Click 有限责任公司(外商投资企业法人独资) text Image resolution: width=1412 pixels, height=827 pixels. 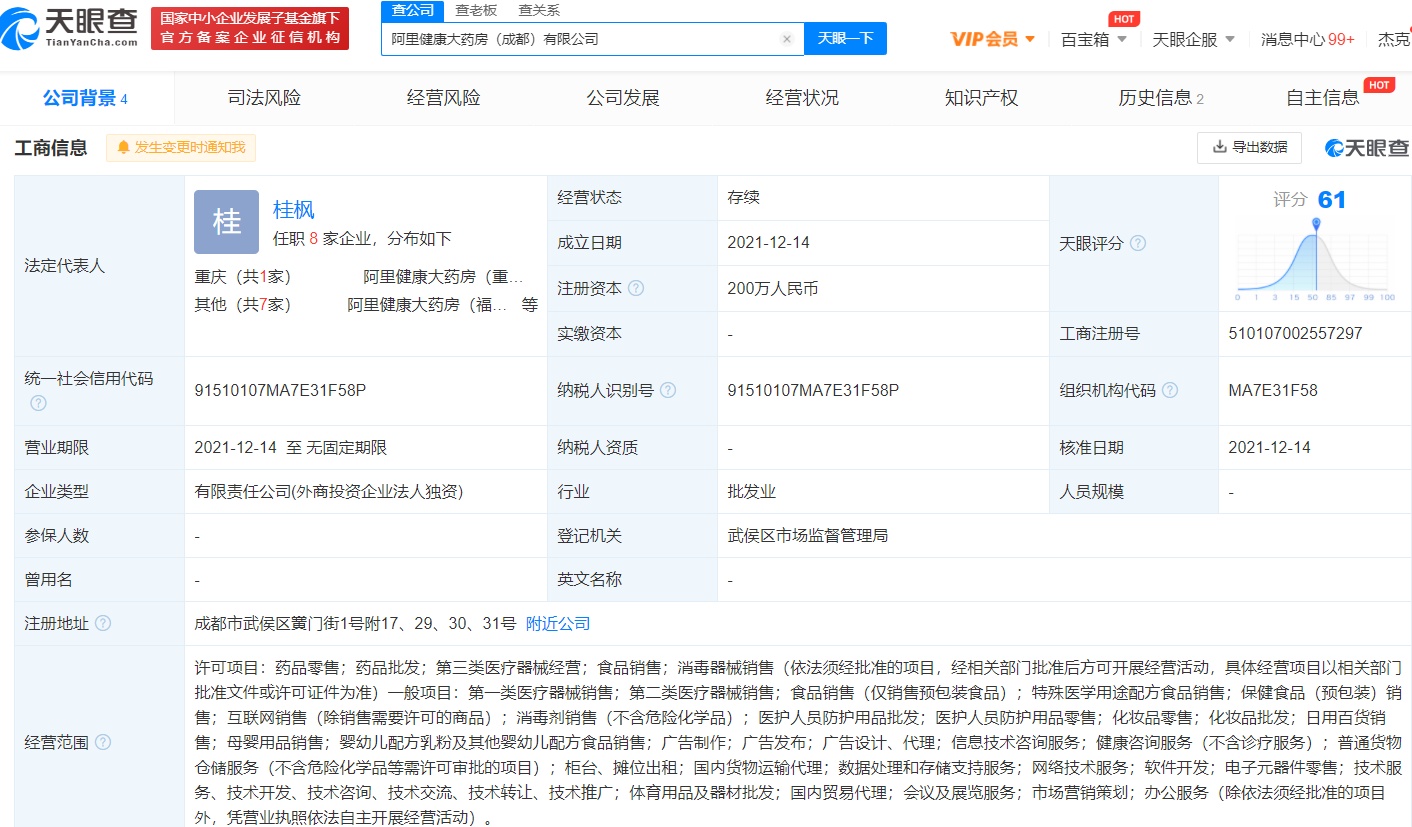[x=329, y=492]
